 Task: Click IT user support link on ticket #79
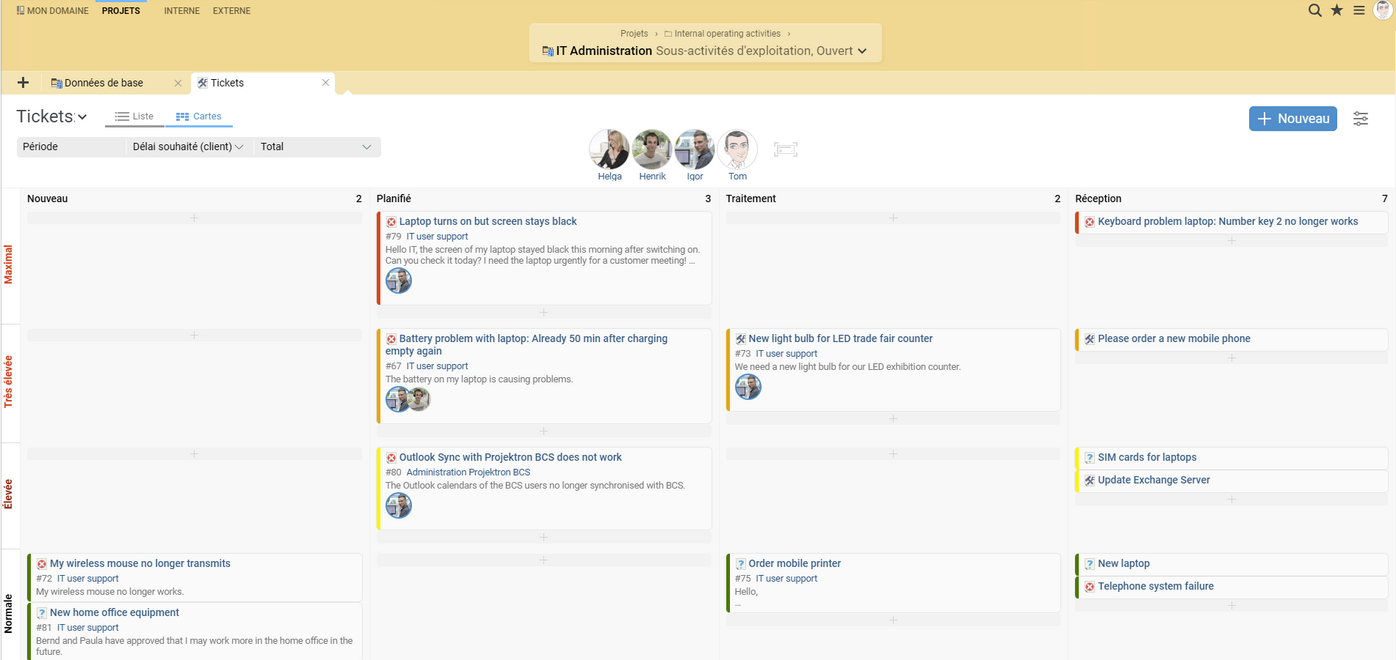point(437,237)
